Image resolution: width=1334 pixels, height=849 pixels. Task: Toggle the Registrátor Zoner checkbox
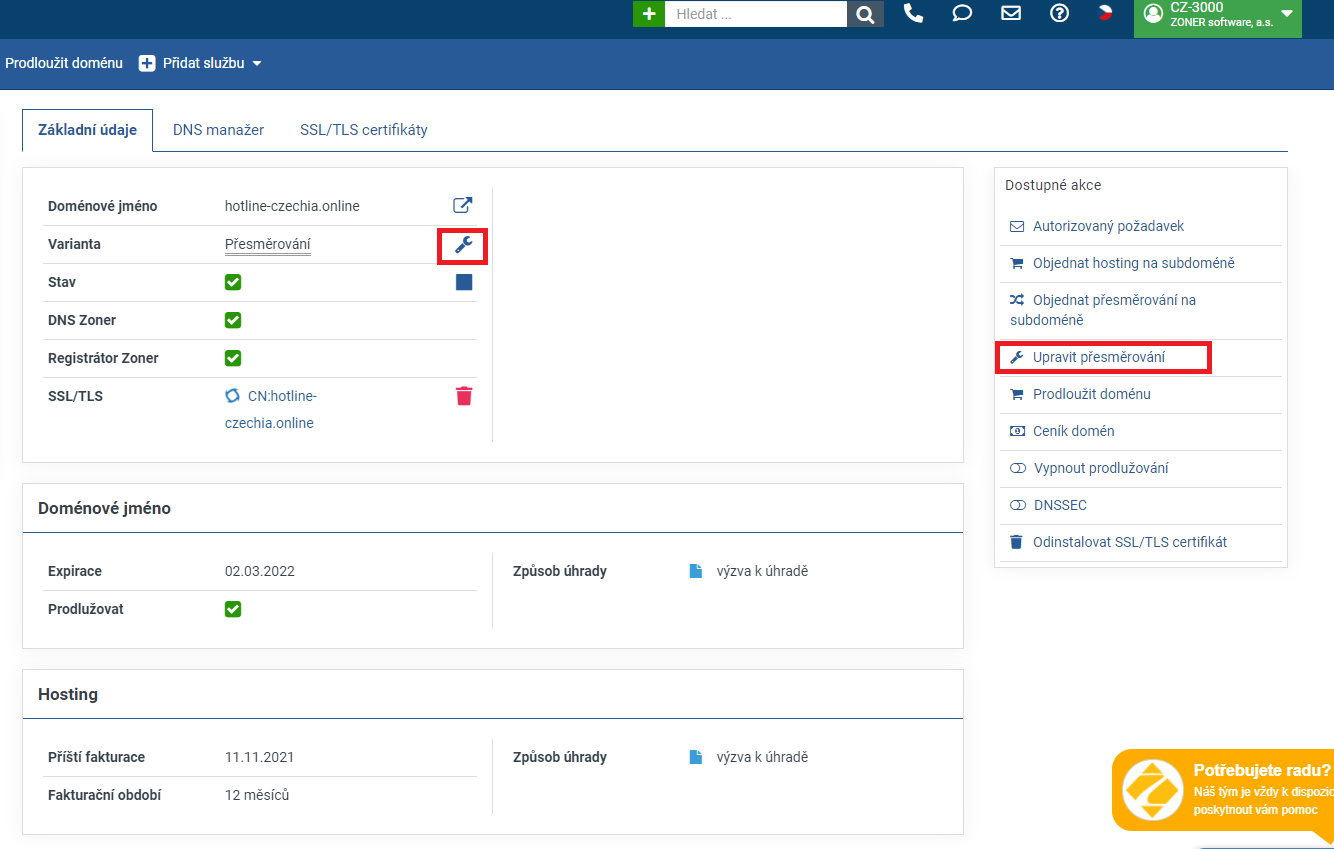(233, 358)
